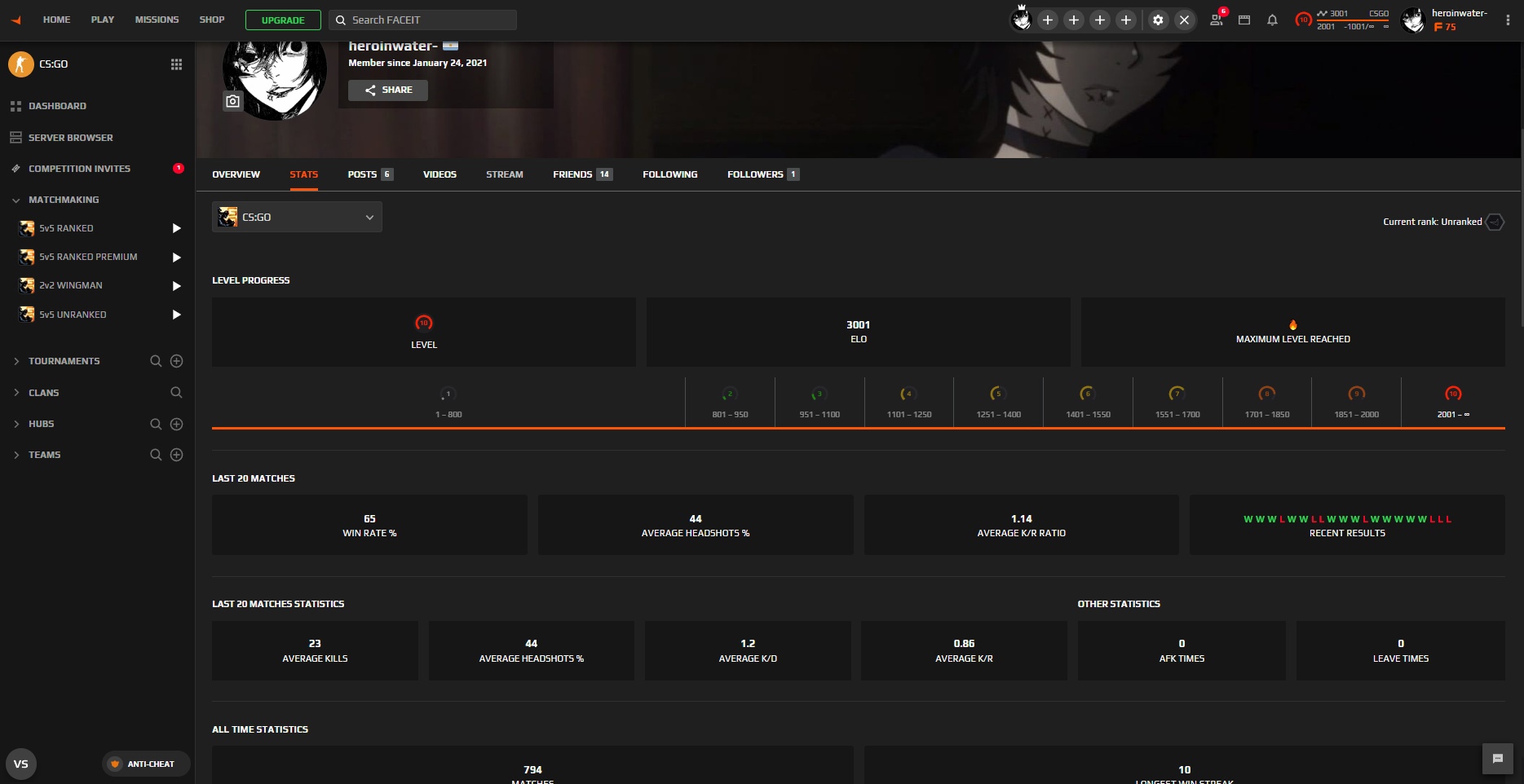Click the 23 Average Kills card
The height and width of the screenshot is (784, 1524).
tap(315, 650)
